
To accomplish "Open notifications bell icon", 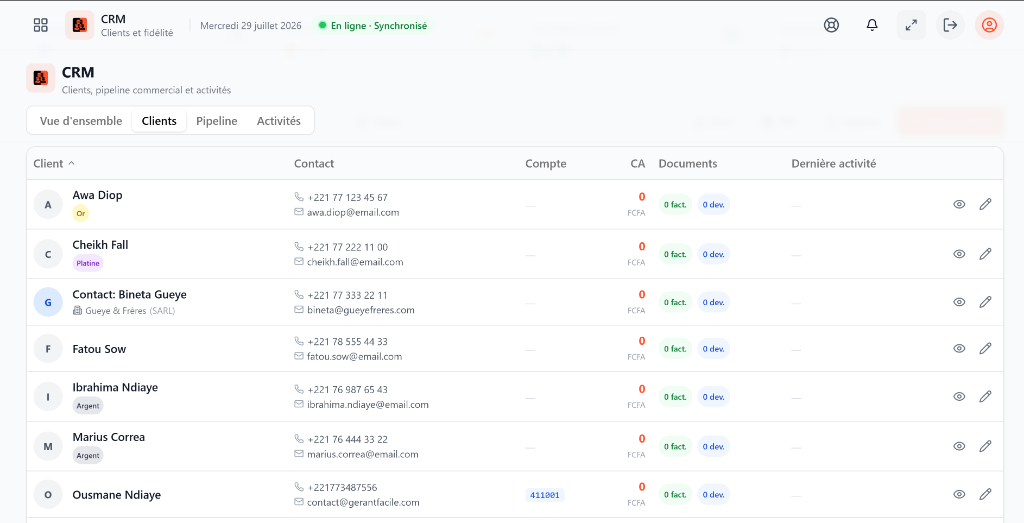I will click(x=872, y=25).
